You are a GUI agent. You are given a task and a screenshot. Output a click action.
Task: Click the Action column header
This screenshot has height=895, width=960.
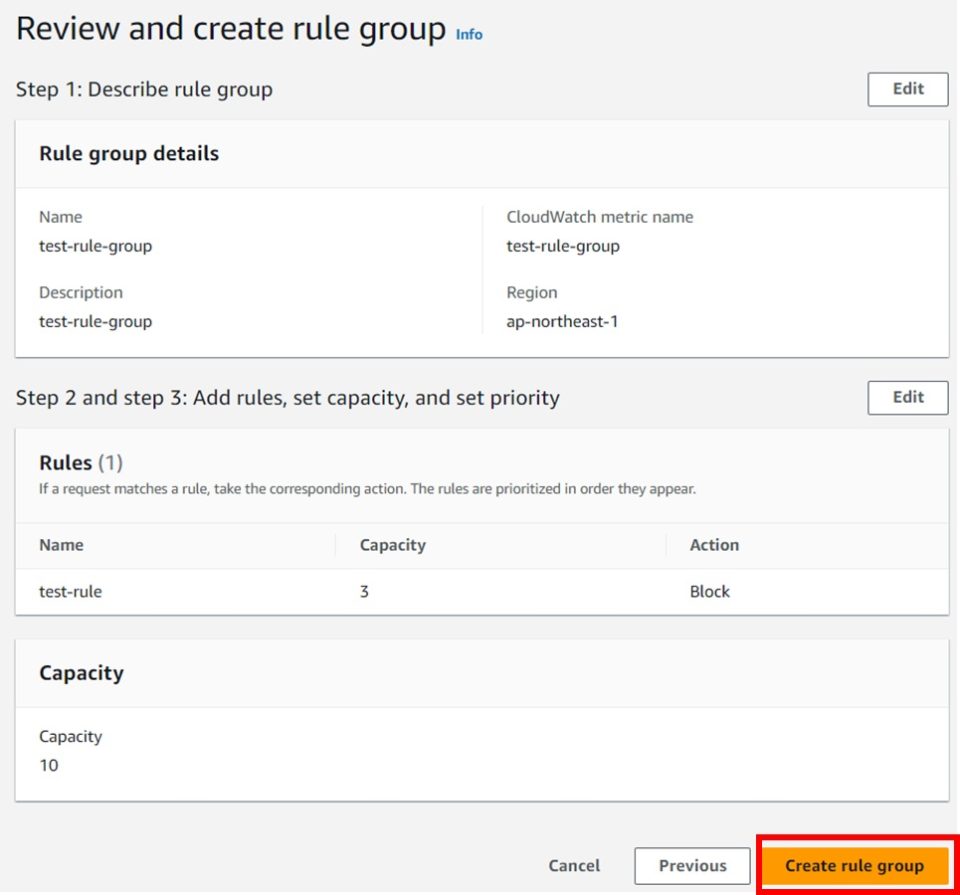coord(714,545)
